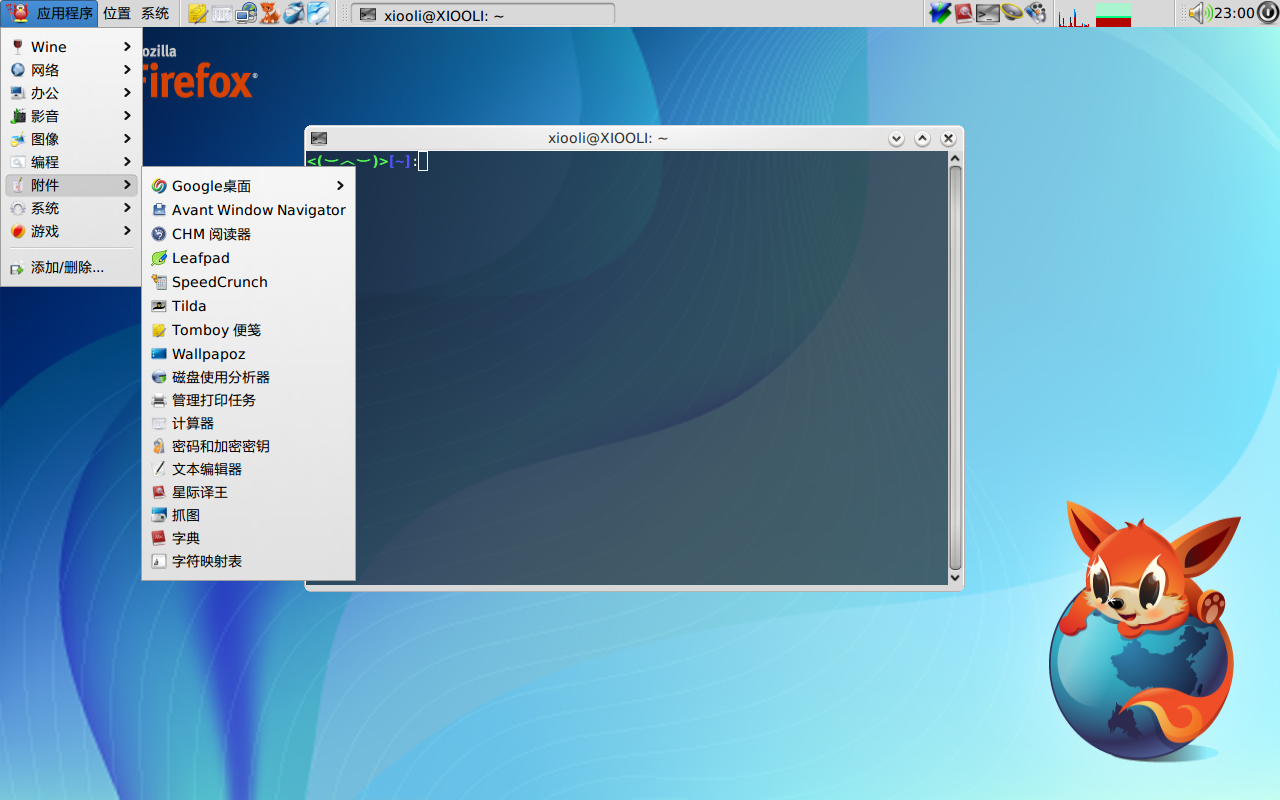Click the gold speaker tray icon

1012,13
